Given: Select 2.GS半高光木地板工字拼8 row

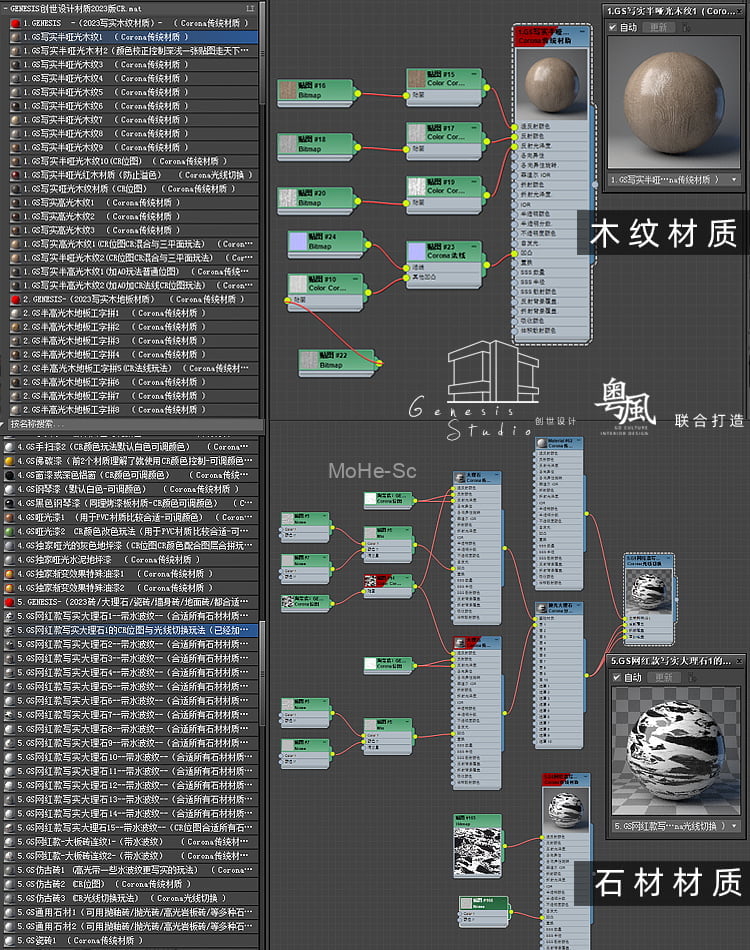Looking at the screenshot, I should pos(134,410).
